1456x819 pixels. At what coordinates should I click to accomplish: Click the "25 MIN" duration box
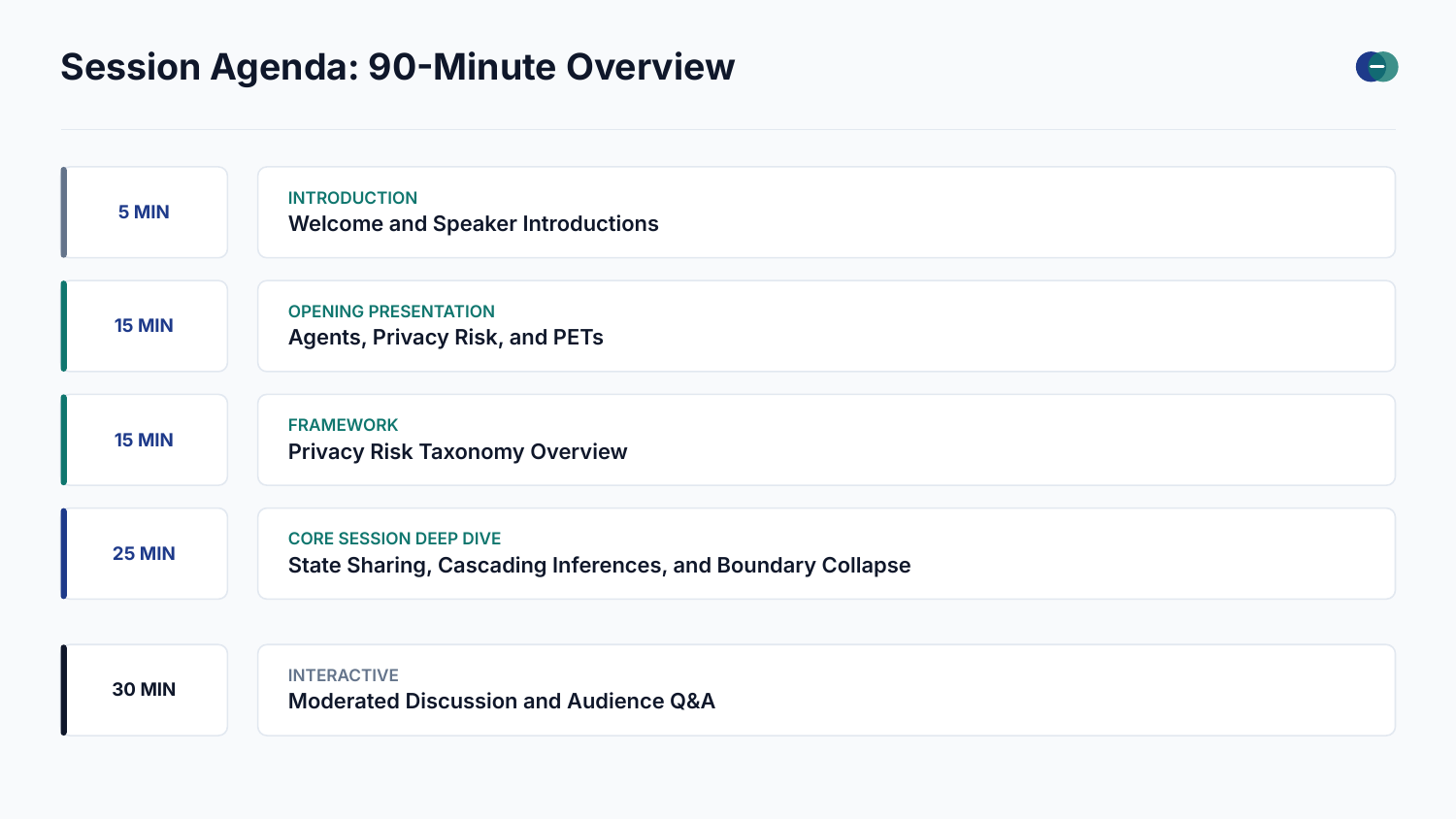pyautogui.click(x=145, y=553)
